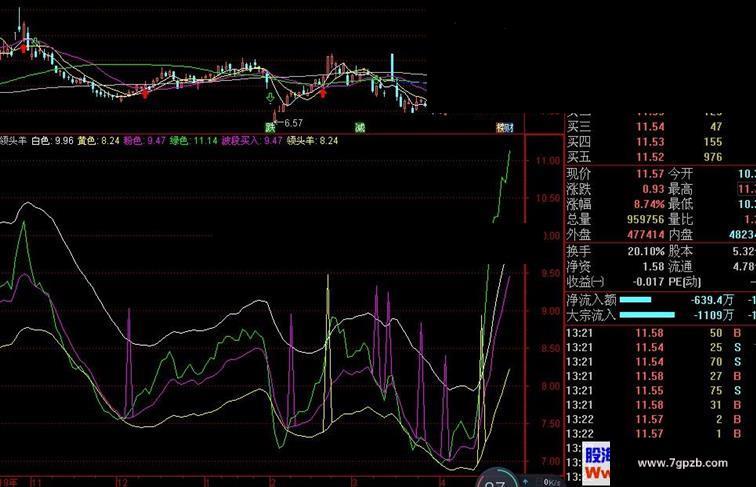This screenshot has height=487, width=756.
Task: Click the 8.50 price axis label
Action: pyautogui.click(x=550, y=348)
